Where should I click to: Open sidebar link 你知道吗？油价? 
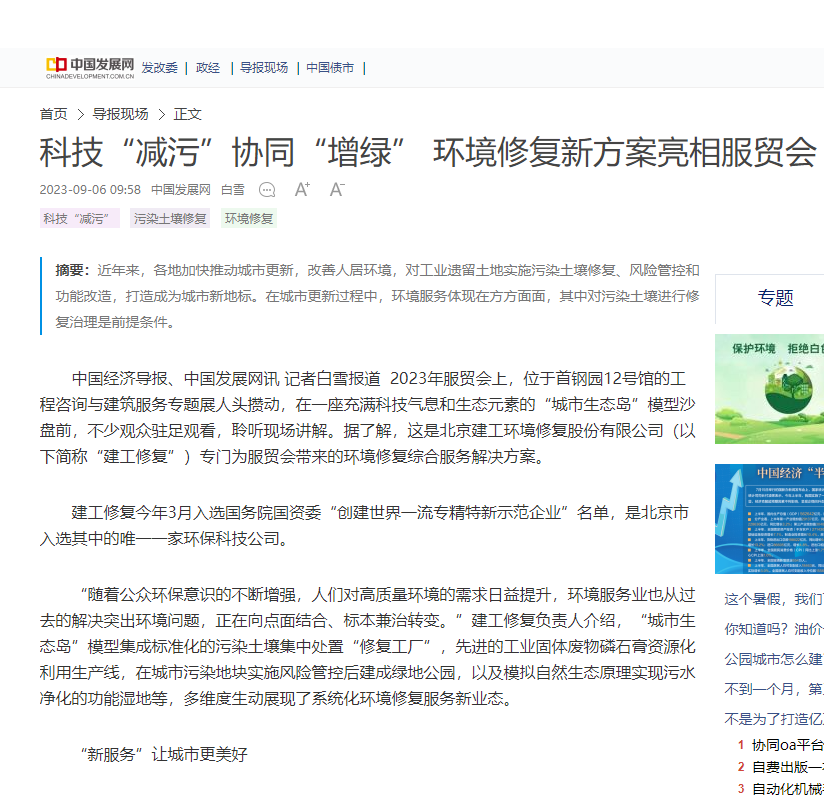tap(774, 629)
